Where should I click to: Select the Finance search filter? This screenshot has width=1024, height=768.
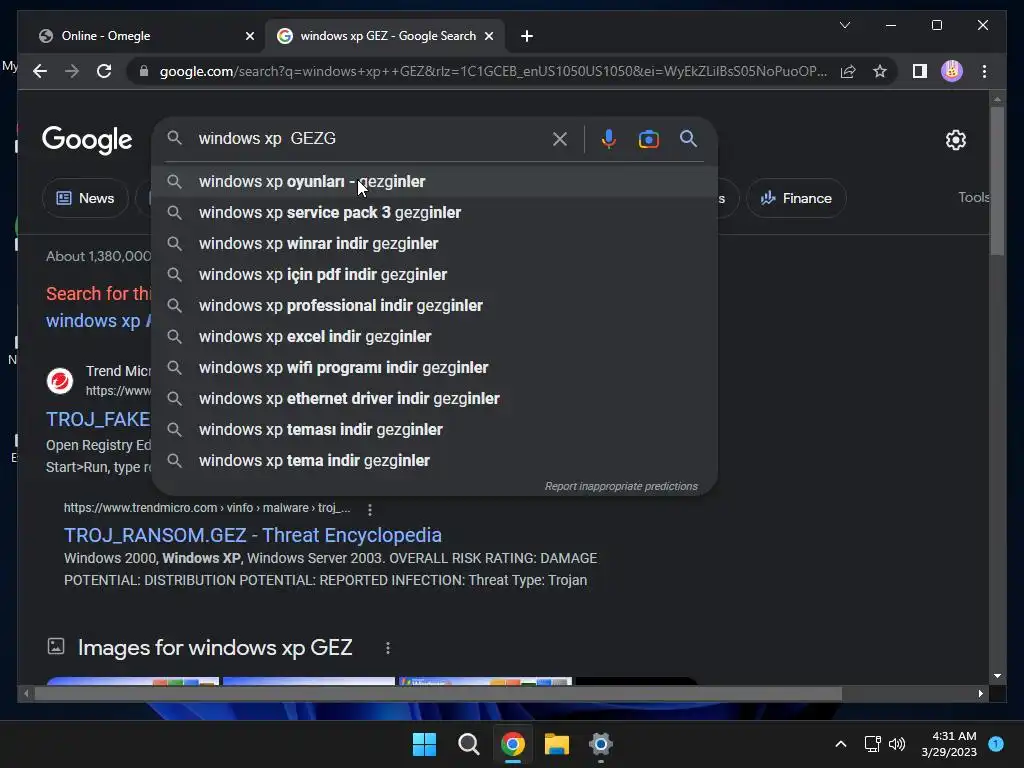pos(796,198)
